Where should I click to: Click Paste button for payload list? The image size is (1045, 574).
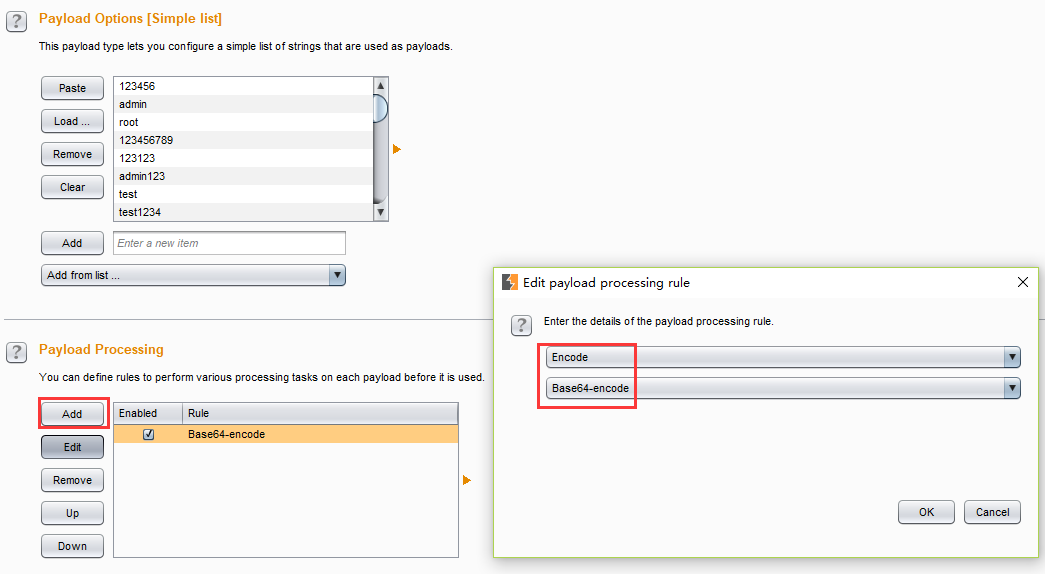[x=73, y=88]
